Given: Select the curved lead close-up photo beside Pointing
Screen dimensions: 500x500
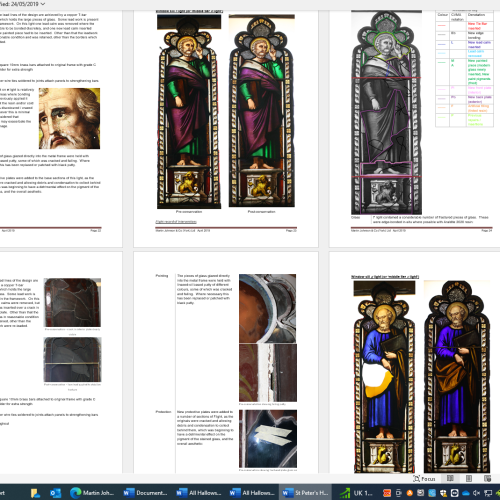Looking at the screenshot, I should 267,308.
